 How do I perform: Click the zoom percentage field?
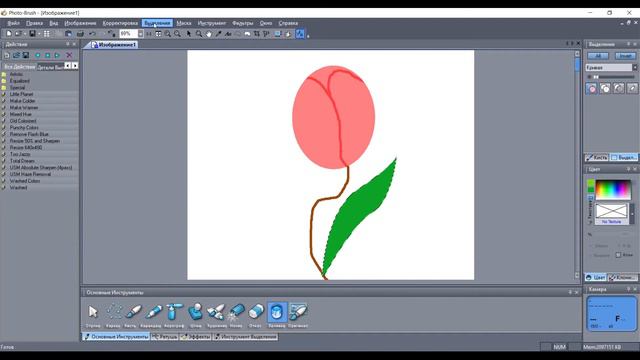pyautogui.click(x=128, y=34)
